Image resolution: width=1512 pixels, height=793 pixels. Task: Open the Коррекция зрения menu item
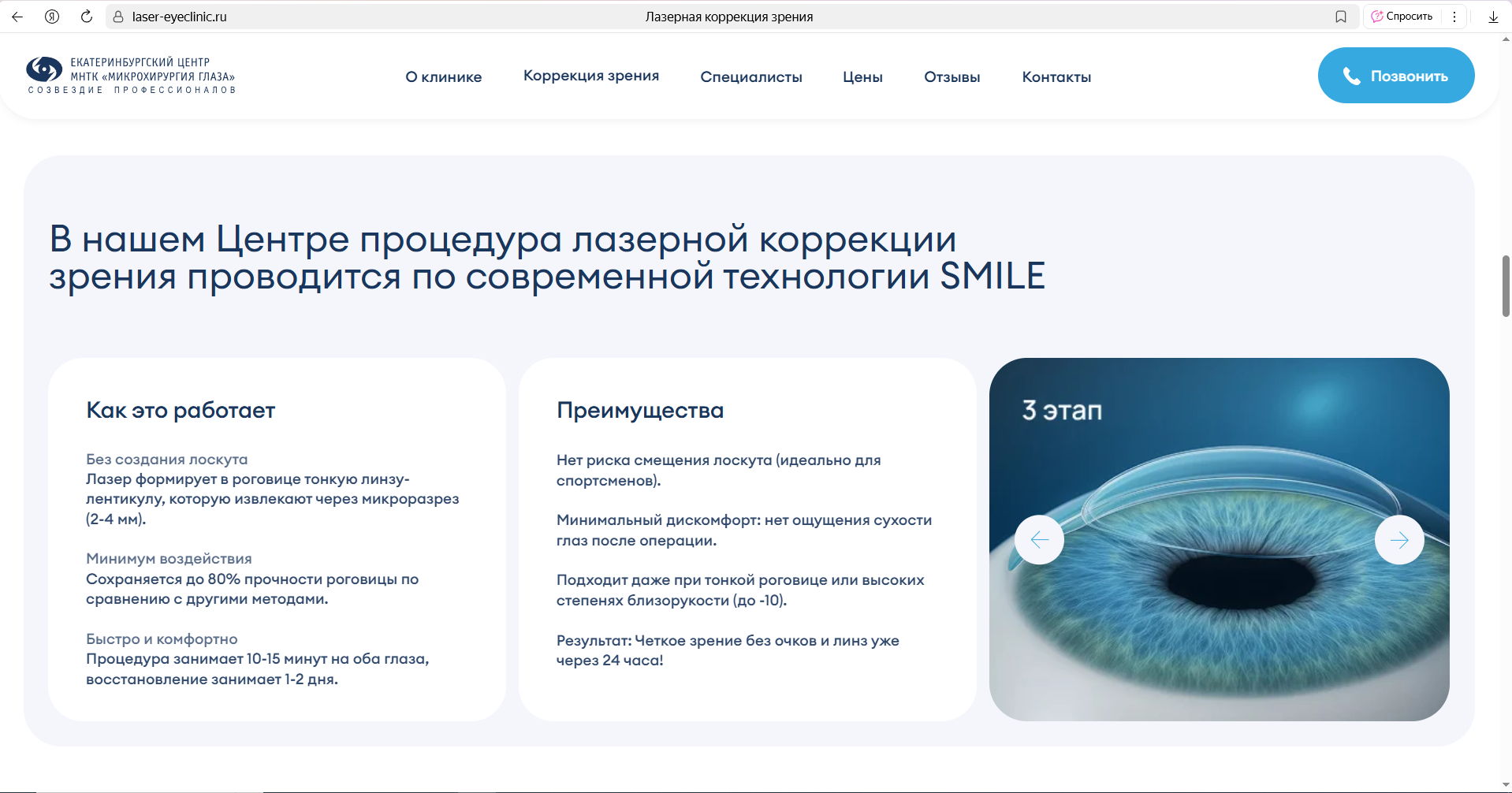[591, 76]
